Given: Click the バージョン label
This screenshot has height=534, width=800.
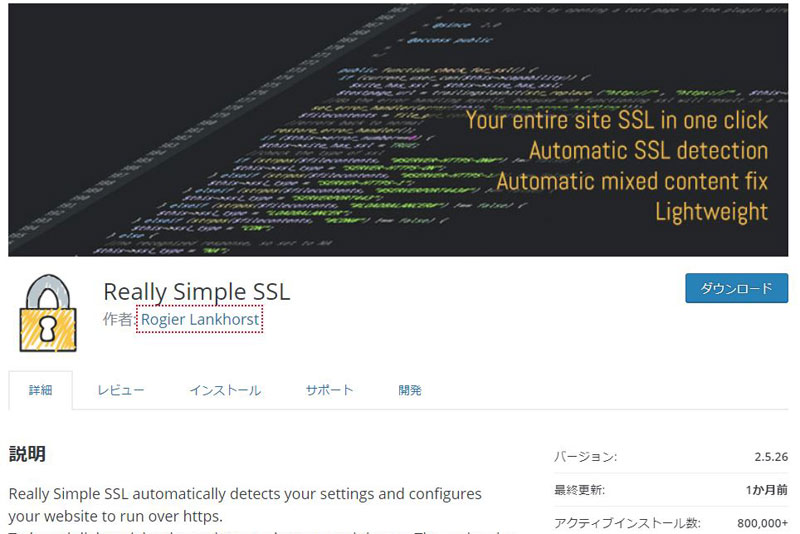Looking at the screenshot, I should pyautogui.click(x=585, y=456).
